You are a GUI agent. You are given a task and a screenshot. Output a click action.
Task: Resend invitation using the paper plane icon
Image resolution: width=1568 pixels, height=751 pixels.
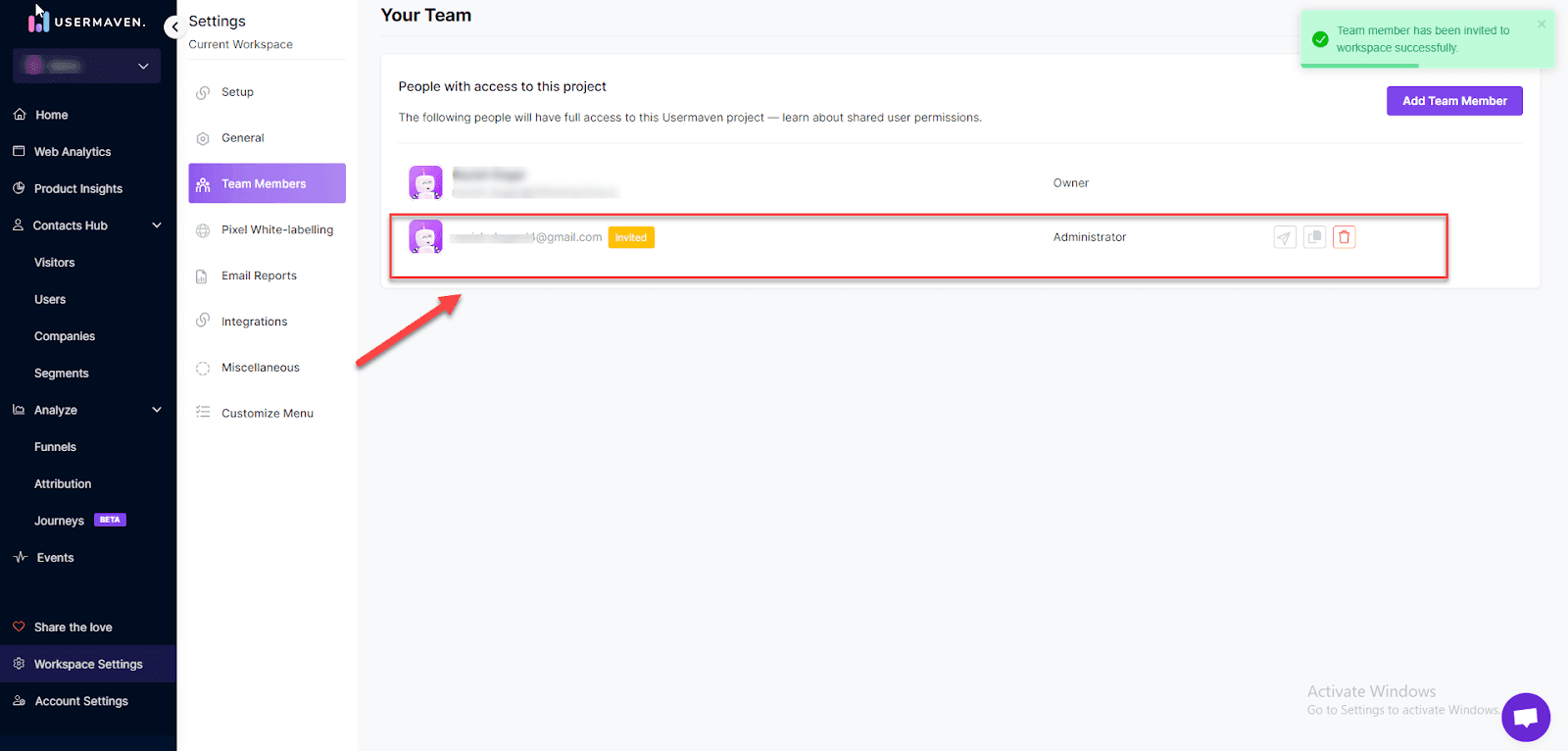tap(1284, 237)
